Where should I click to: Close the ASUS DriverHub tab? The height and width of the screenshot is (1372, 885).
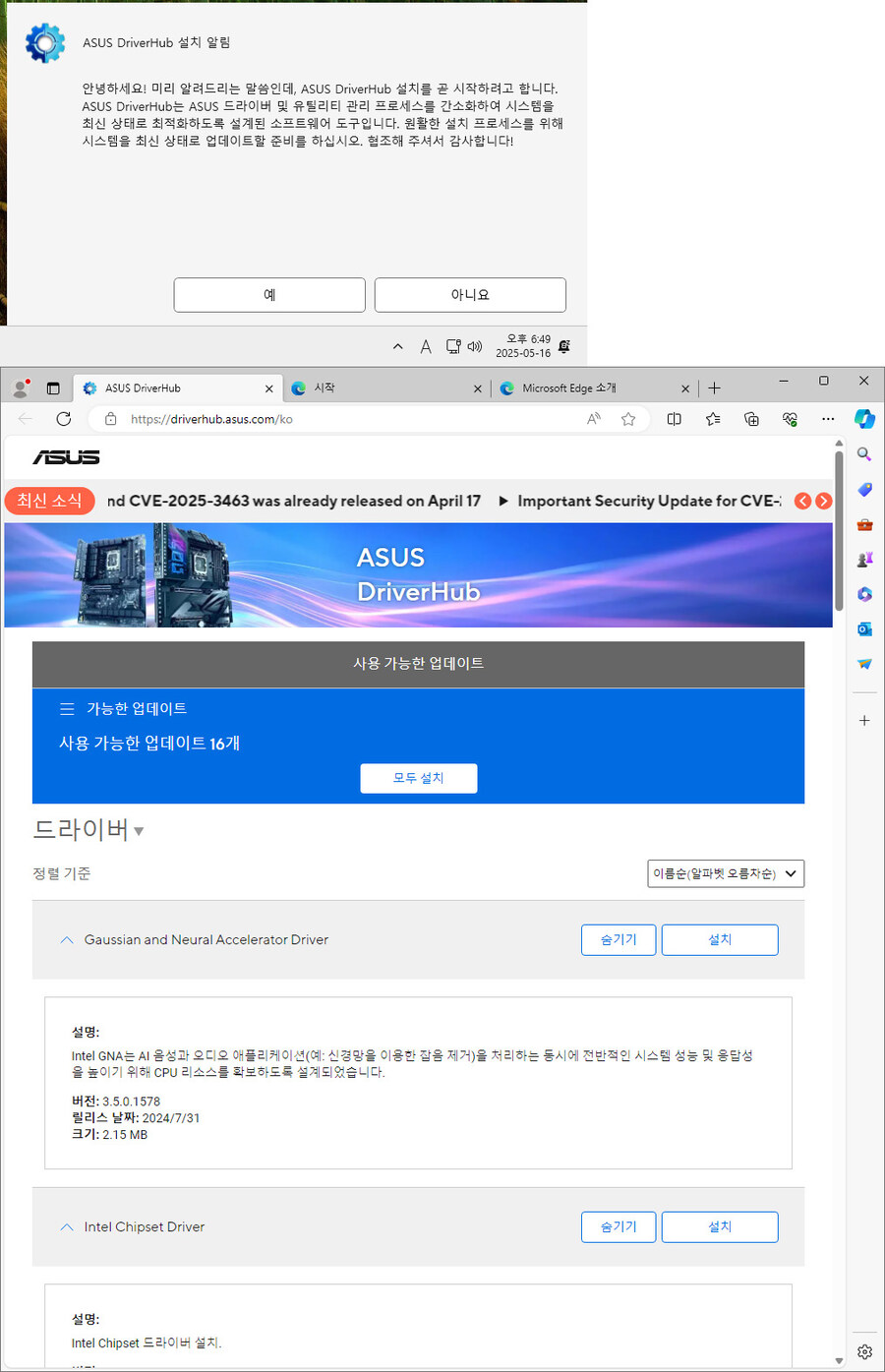click(x=268, y=388)
